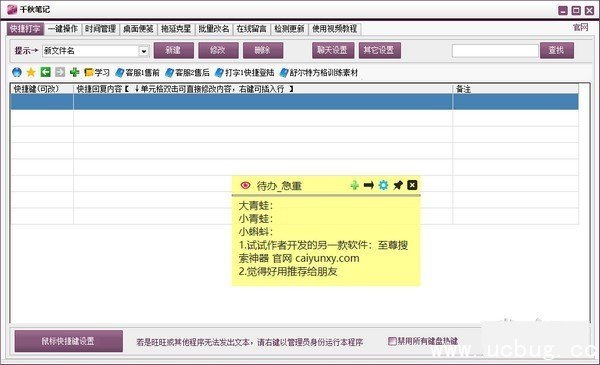Enable 禁用所有键盘热键 checkbox
The image size is (600, 365).
pos(392,341)
